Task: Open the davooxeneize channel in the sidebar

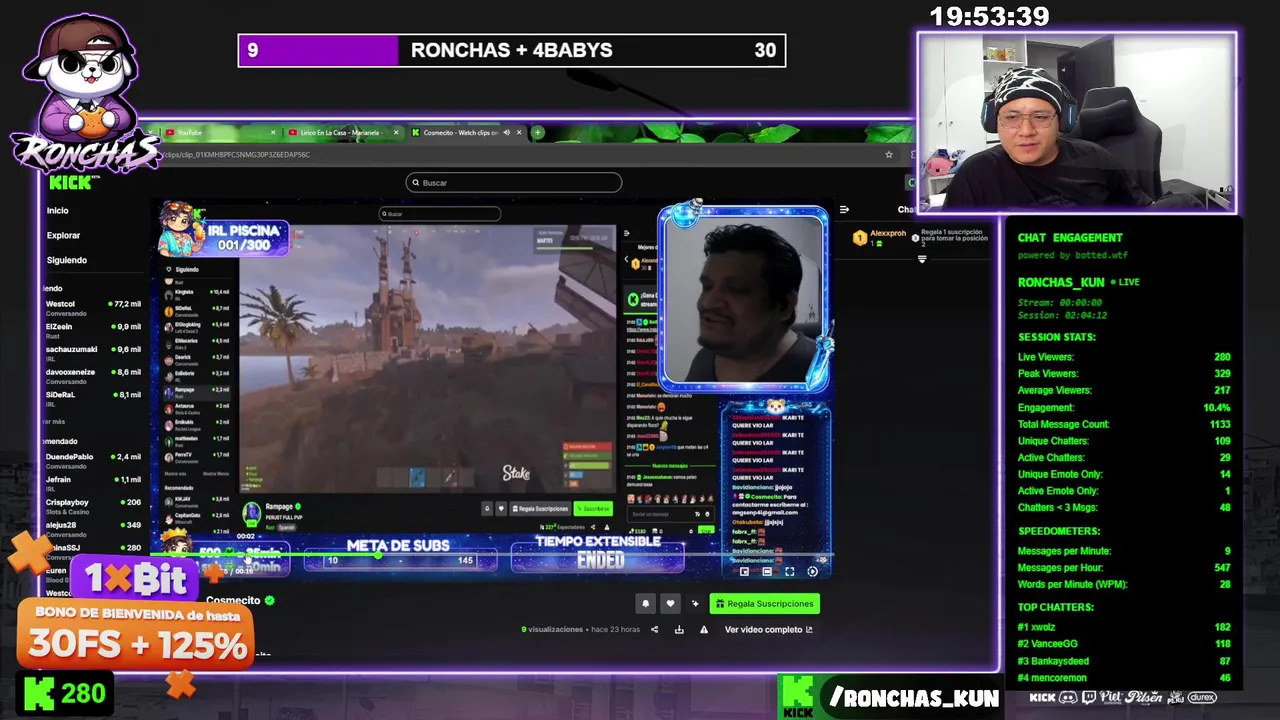Action: [93, 375]
